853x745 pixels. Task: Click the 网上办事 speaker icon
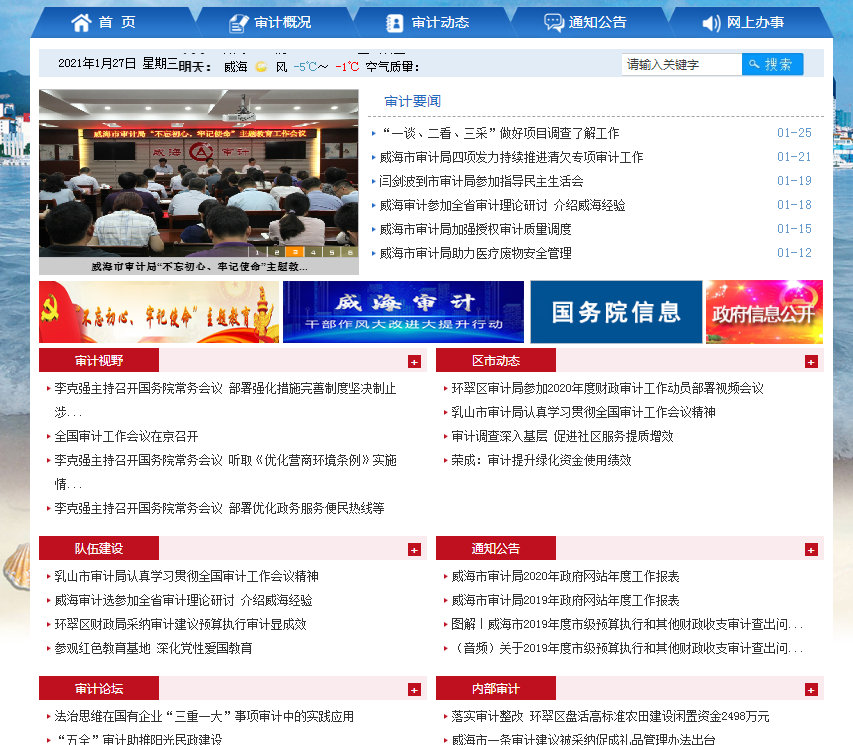[711, 22]
